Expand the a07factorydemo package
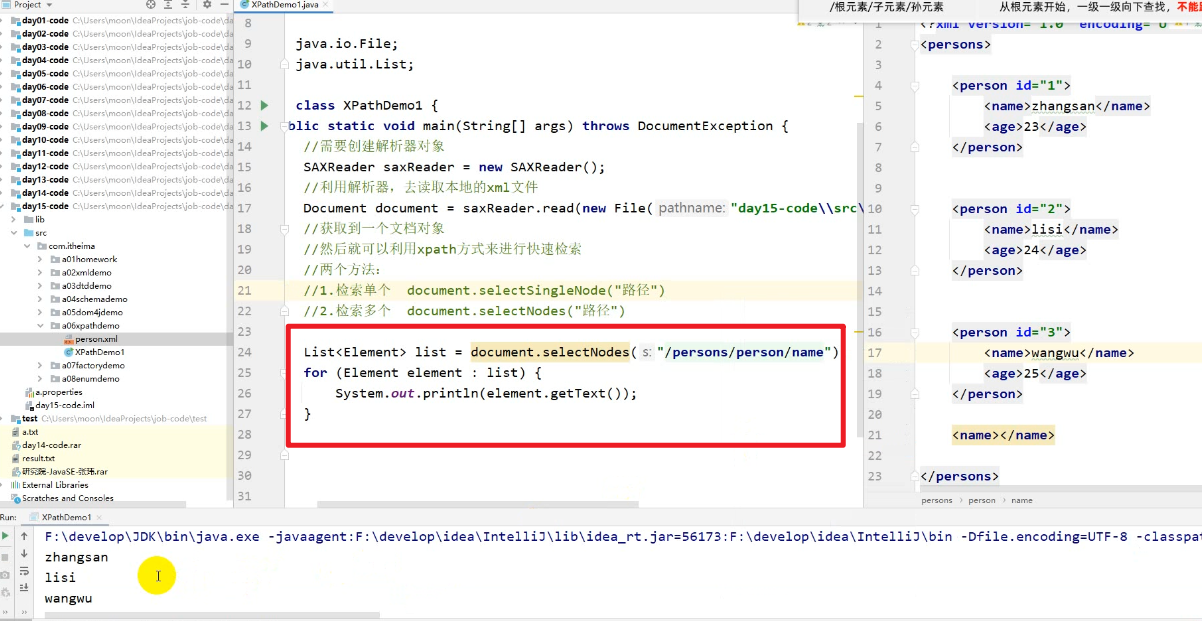 click(x=41, y=365)
